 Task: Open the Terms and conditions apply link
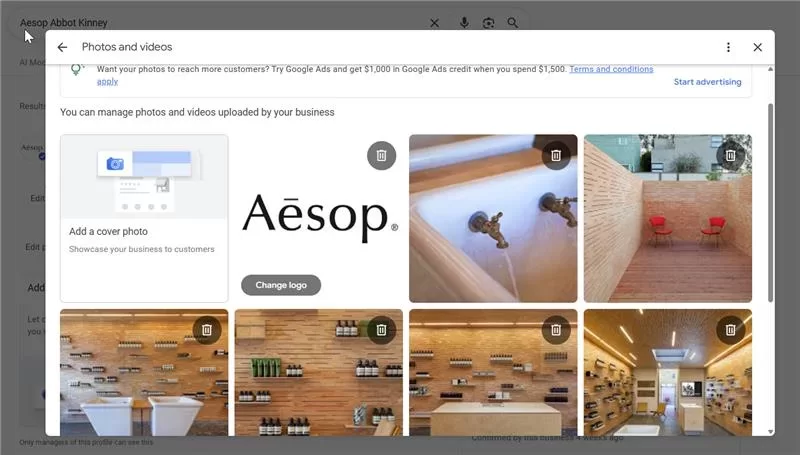point(610,69)
